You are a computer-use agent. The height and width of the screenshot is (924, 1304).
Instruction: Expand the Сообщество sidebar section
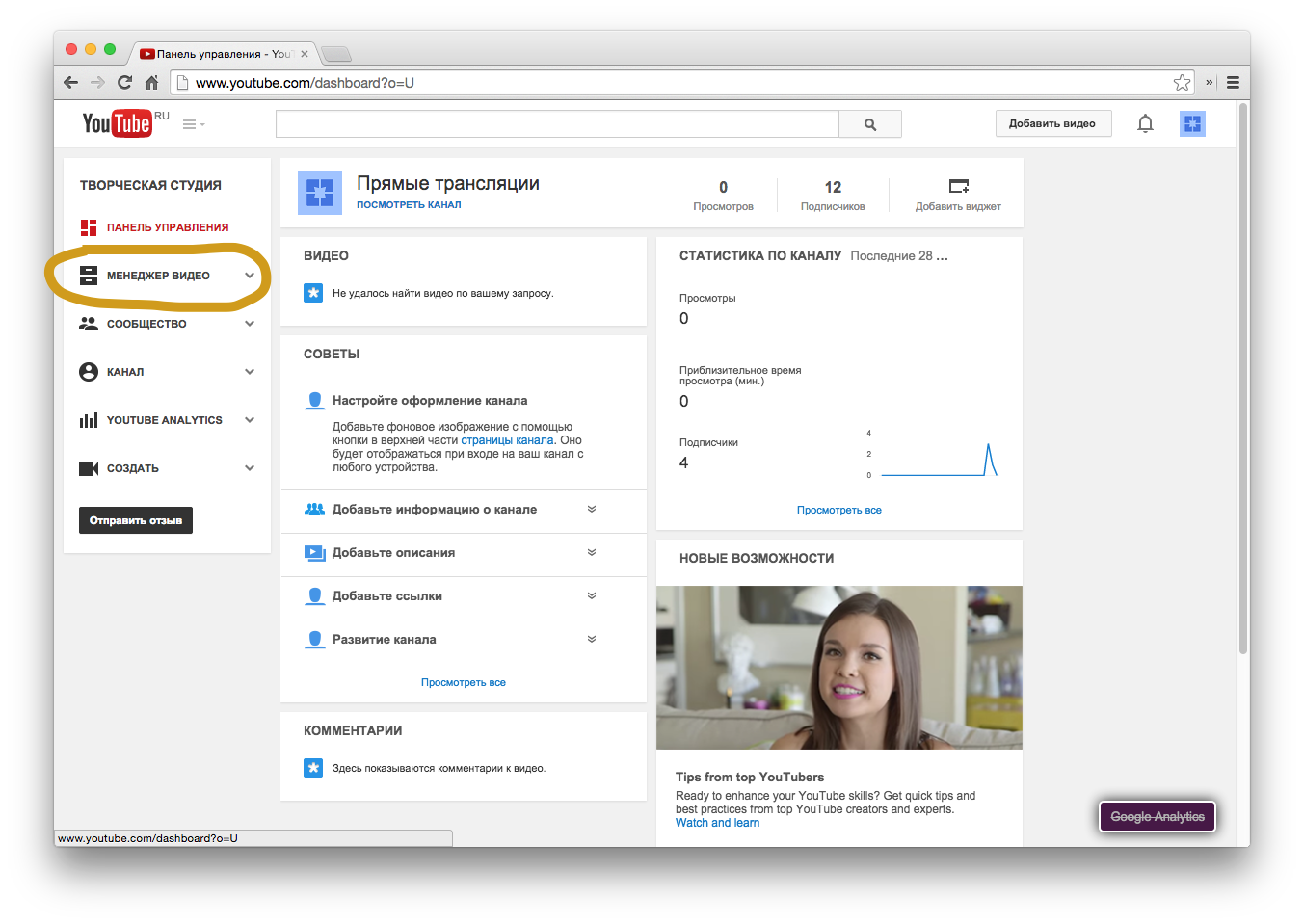(x=250, y=324)
